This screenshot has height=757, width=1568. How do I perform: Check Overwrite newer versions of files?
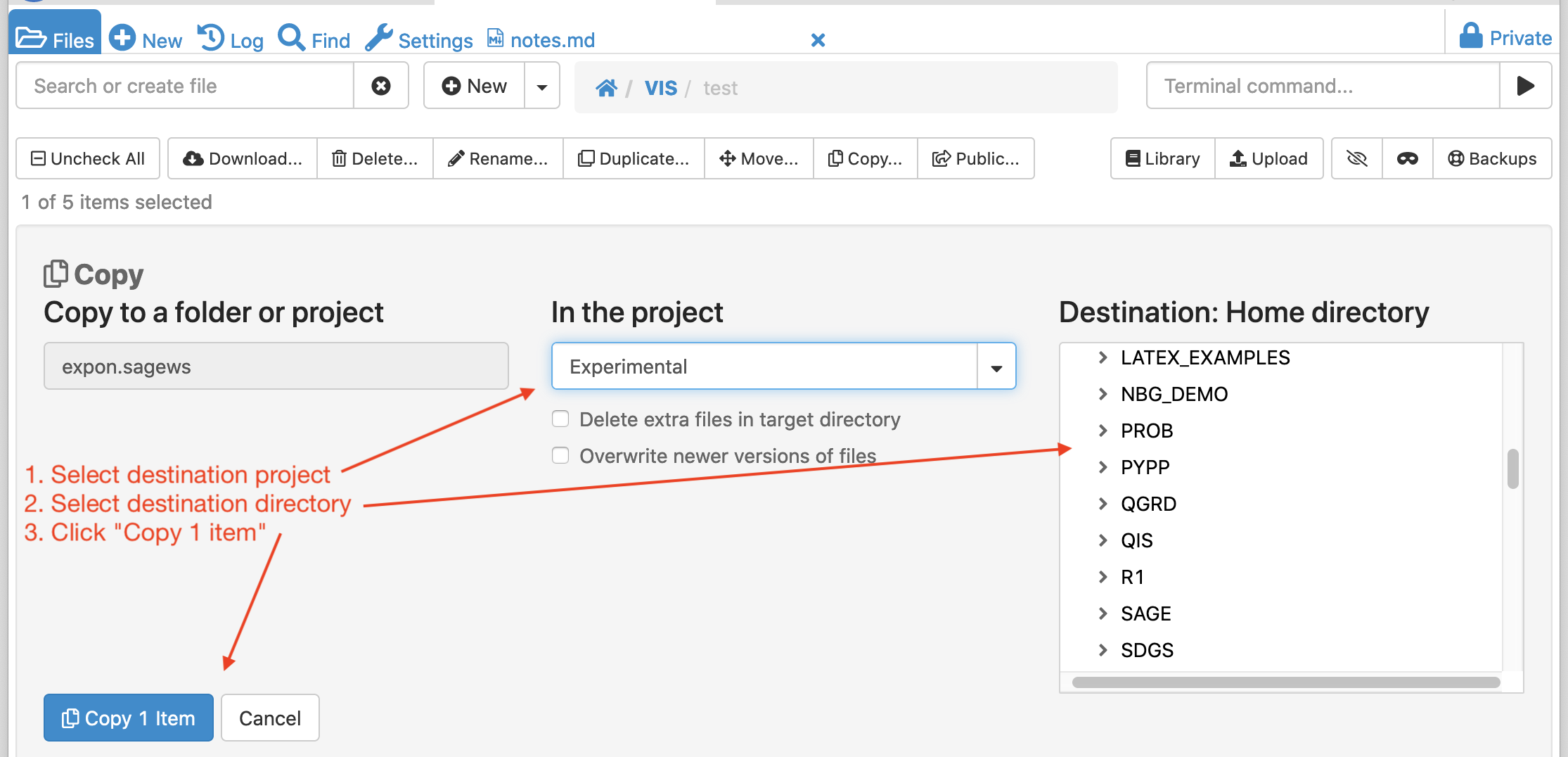coord(560,456)
